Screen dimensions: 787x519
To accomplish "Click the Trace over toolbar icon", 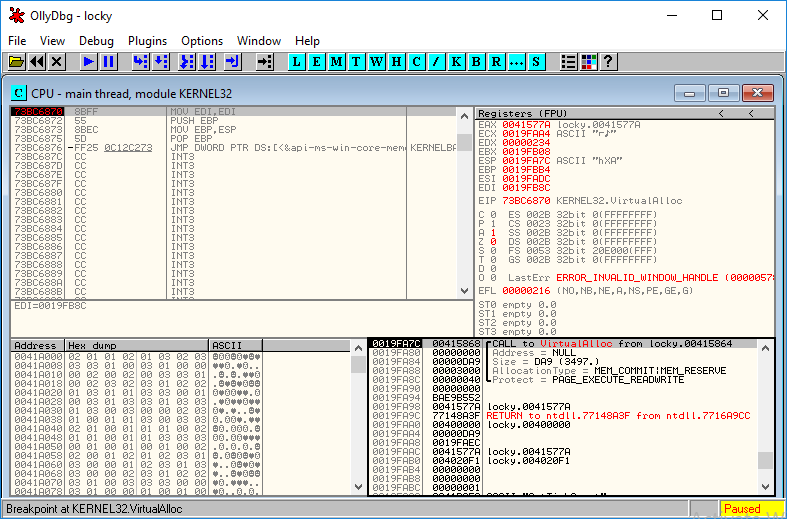I will (x=206, y=62).
